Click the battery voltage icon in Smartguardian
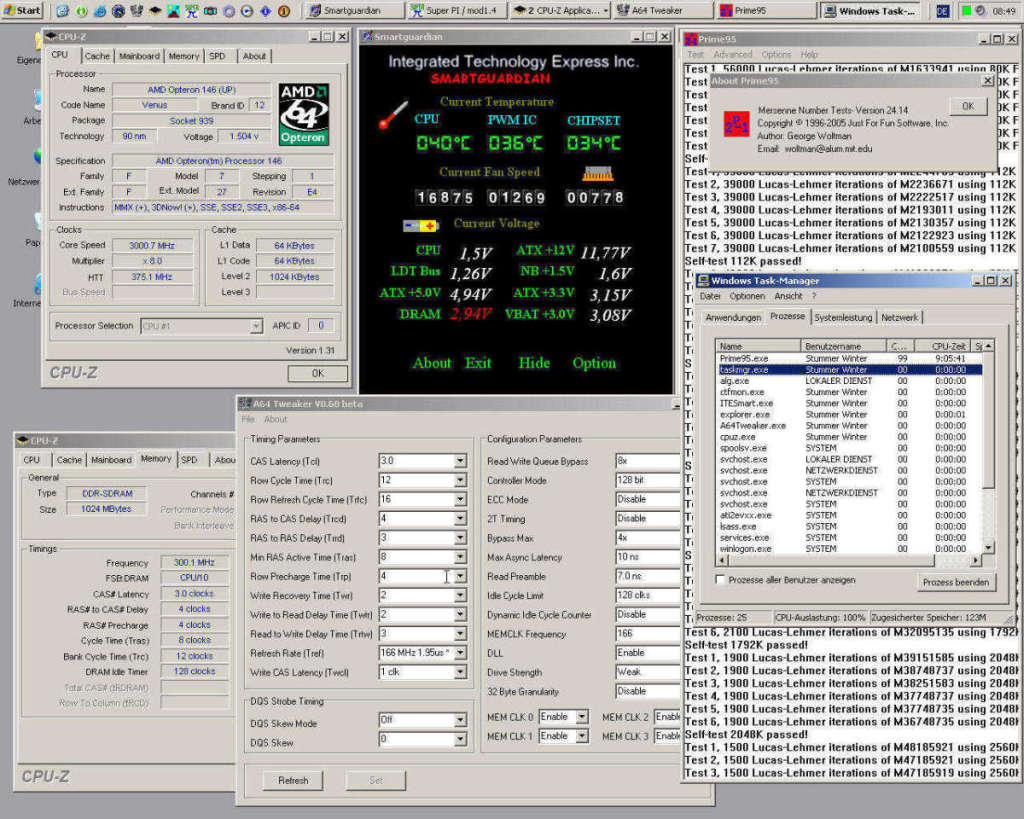The image size is (1024, 819). pos(420,226)
